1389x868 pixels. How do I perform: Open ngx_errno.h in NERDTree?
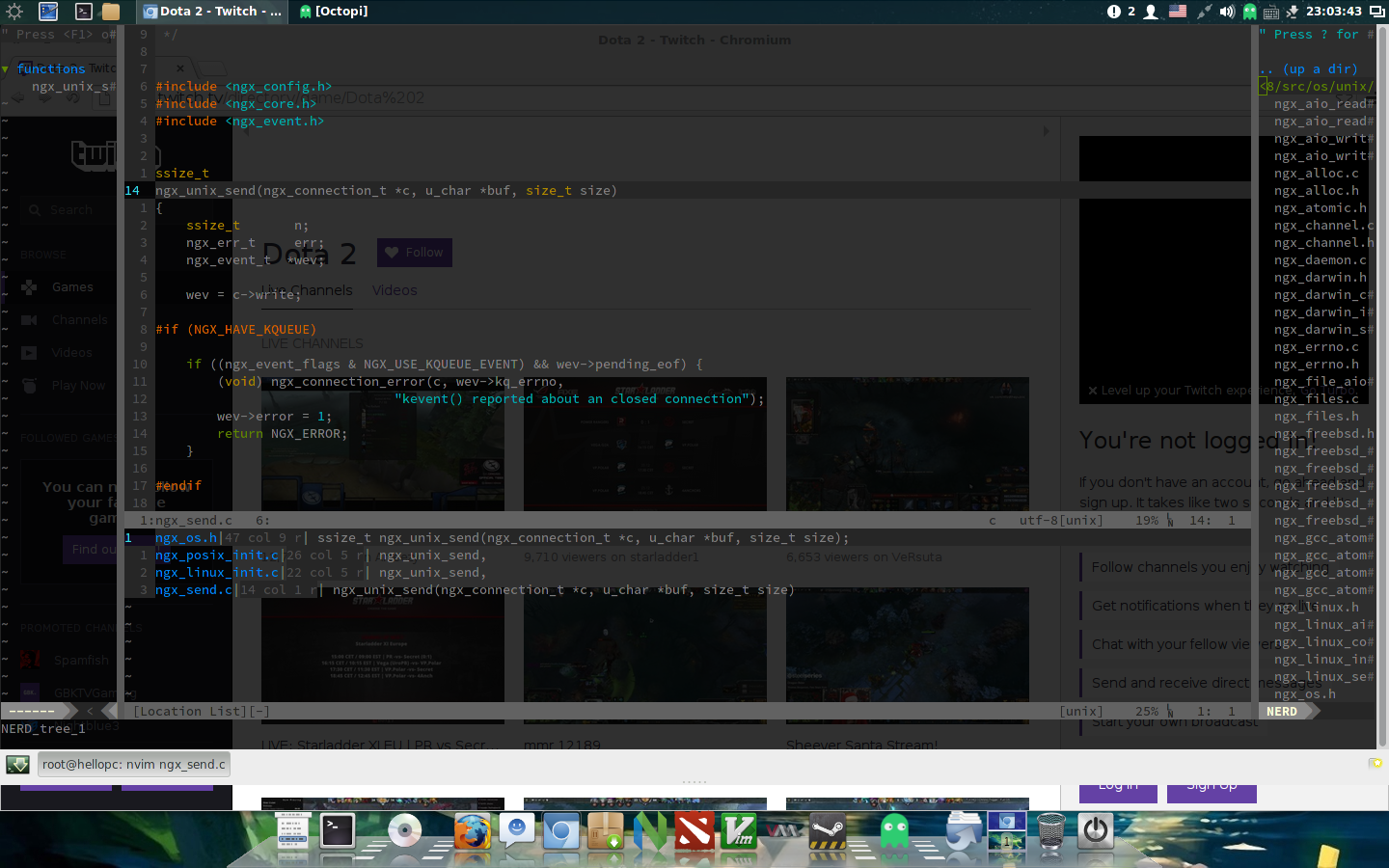point(1316,365)
